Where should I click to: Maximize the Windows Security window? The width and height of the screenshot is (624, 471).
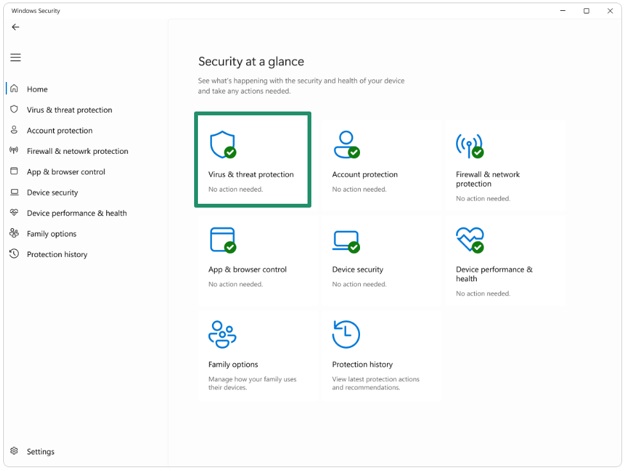coord(586,11)
